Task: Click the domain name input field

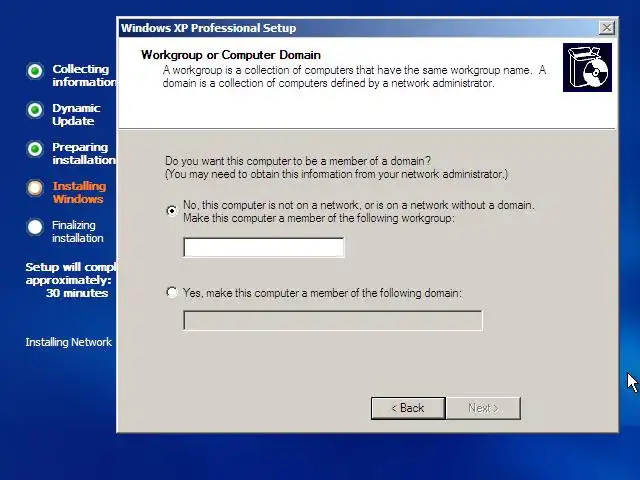Action: (333, 320)
